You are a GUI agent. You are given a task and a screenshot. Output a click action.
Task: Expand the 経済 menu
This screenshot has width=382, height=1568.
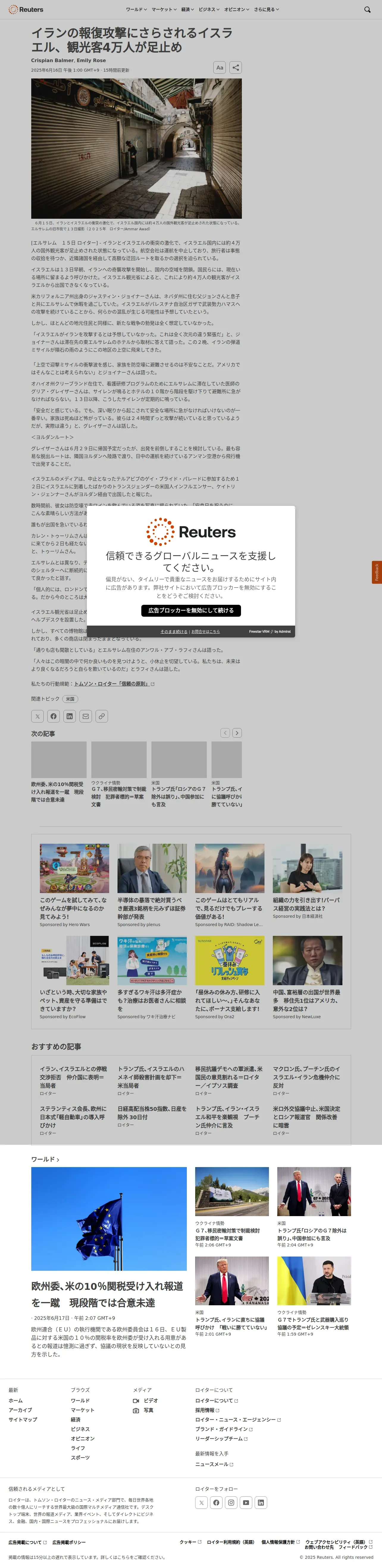[x=188, y=10]
